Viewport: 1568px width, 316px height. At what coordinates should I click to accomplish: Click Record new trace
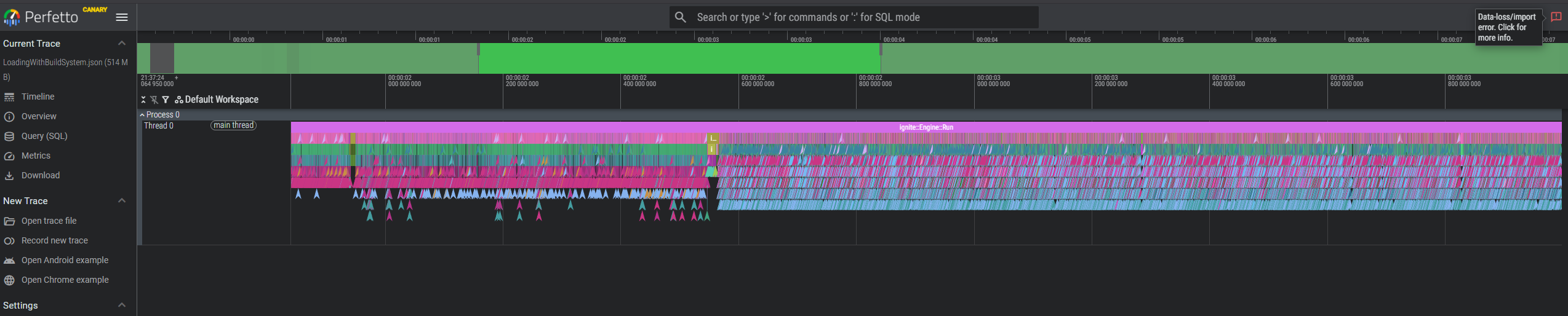point(55,240)
